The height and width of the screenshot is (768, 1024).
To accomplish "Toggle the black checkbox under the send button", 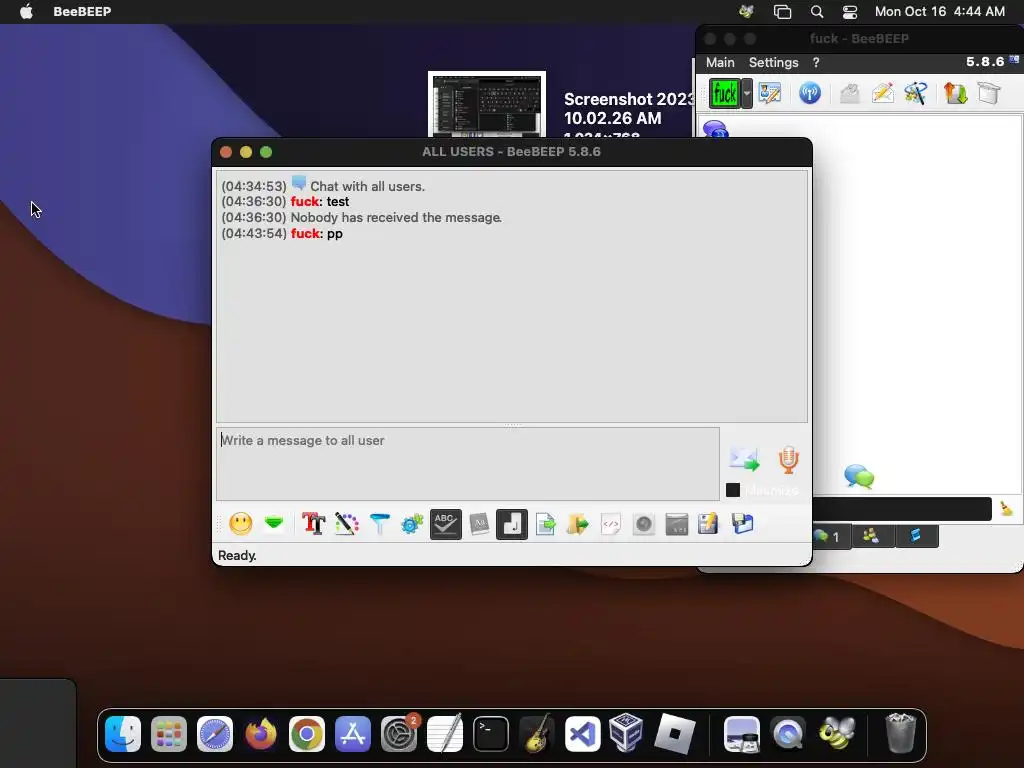I will tap(733, 490).
